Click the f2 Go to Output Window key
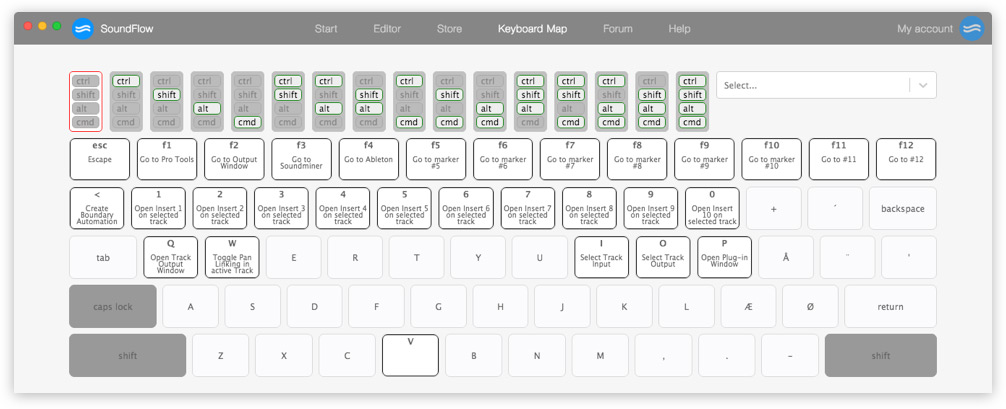 pyautogui.click(x=234, y=159)
